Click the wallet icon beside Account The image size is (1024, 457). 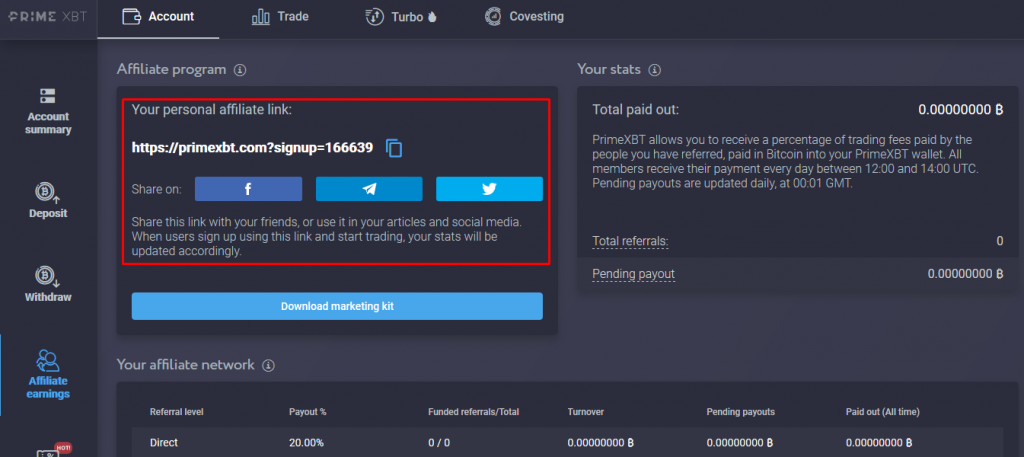(131, 17)
